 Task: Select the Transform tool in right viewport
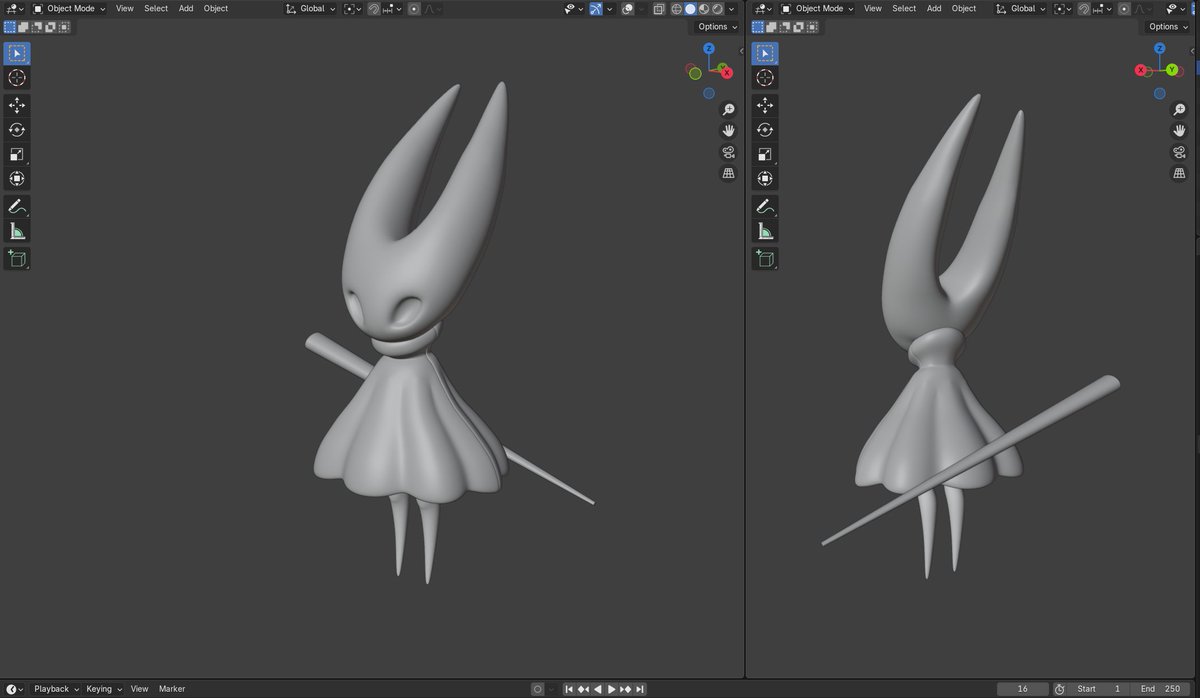[x=765, y=179]
